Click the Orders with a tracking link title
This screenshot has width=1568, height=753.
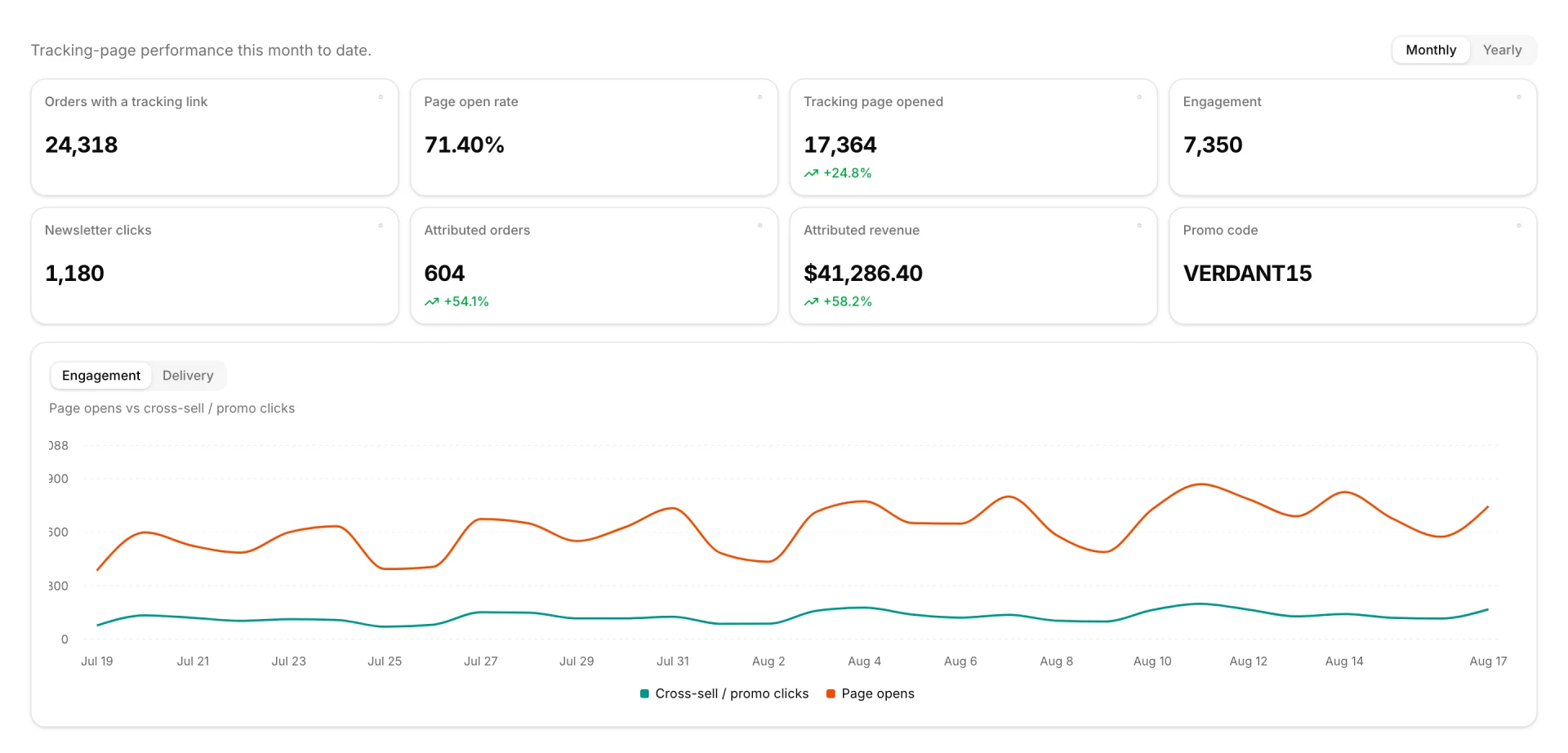point(126,101)
